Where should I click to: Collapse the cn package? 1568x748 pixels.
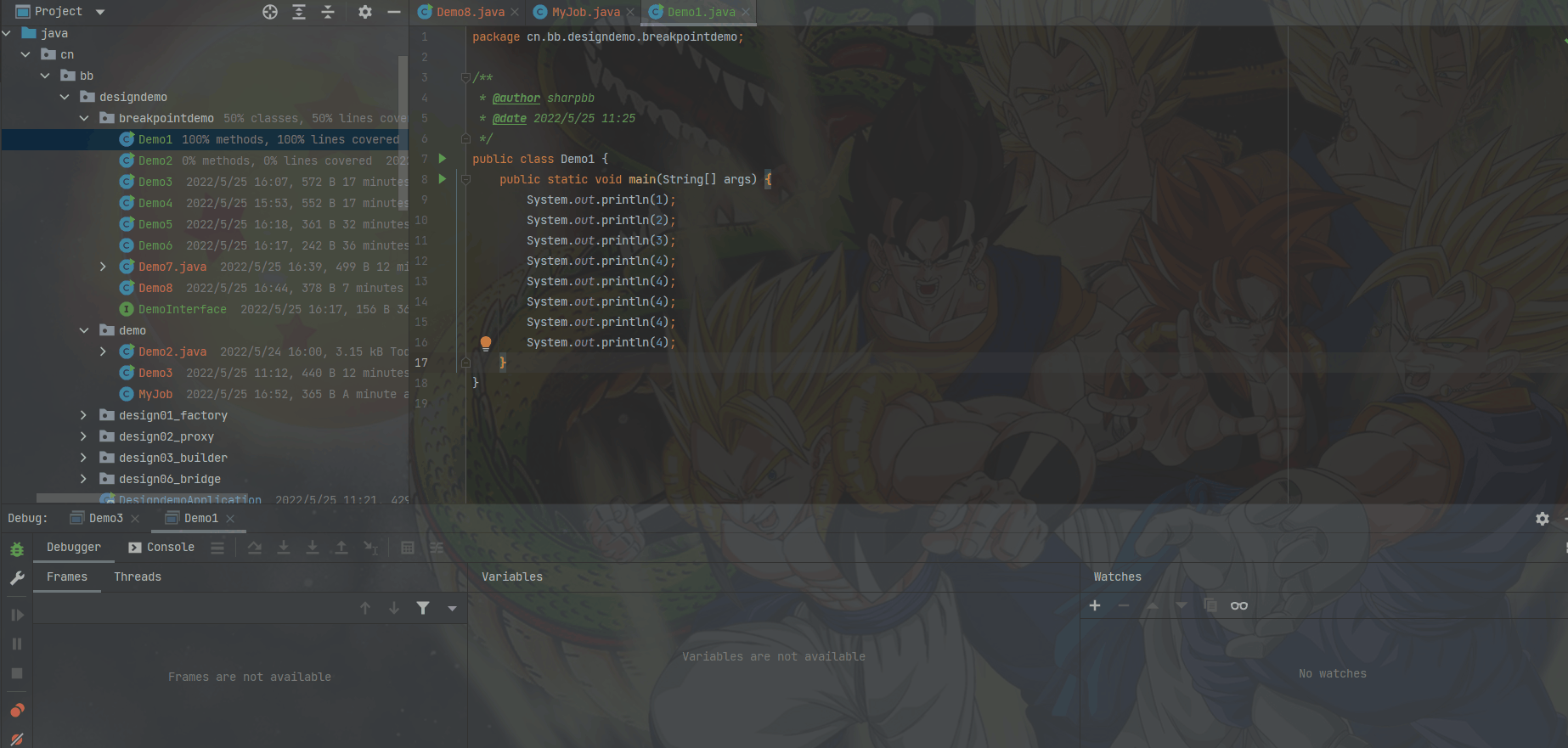(25, 54)
